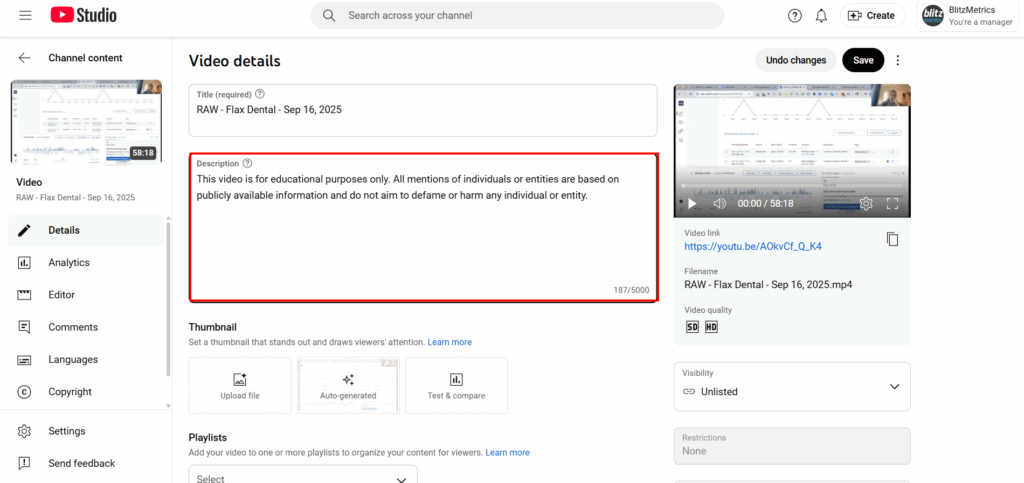
Task: Open Comments in the sidebar
Action: pyautogui.click(x=73, y=327)
